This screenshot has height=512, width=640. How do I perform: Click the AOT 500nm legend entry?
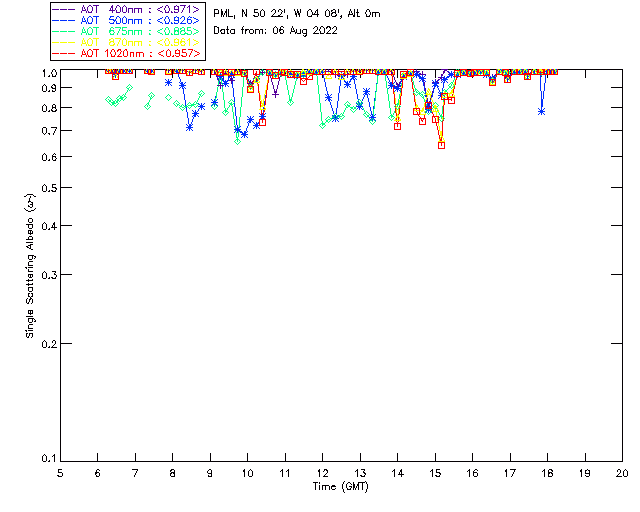[x=127, y=20]
